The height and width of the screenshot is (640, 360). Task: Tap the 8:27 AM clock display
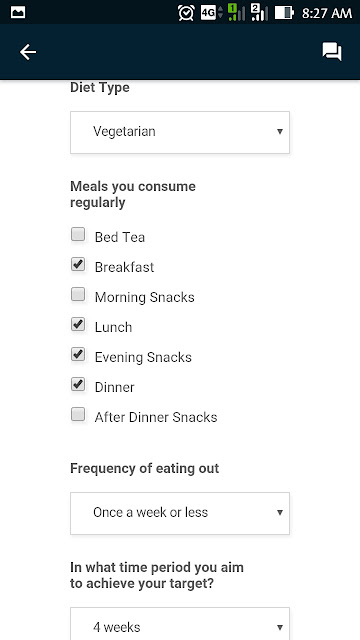[327, 13]
